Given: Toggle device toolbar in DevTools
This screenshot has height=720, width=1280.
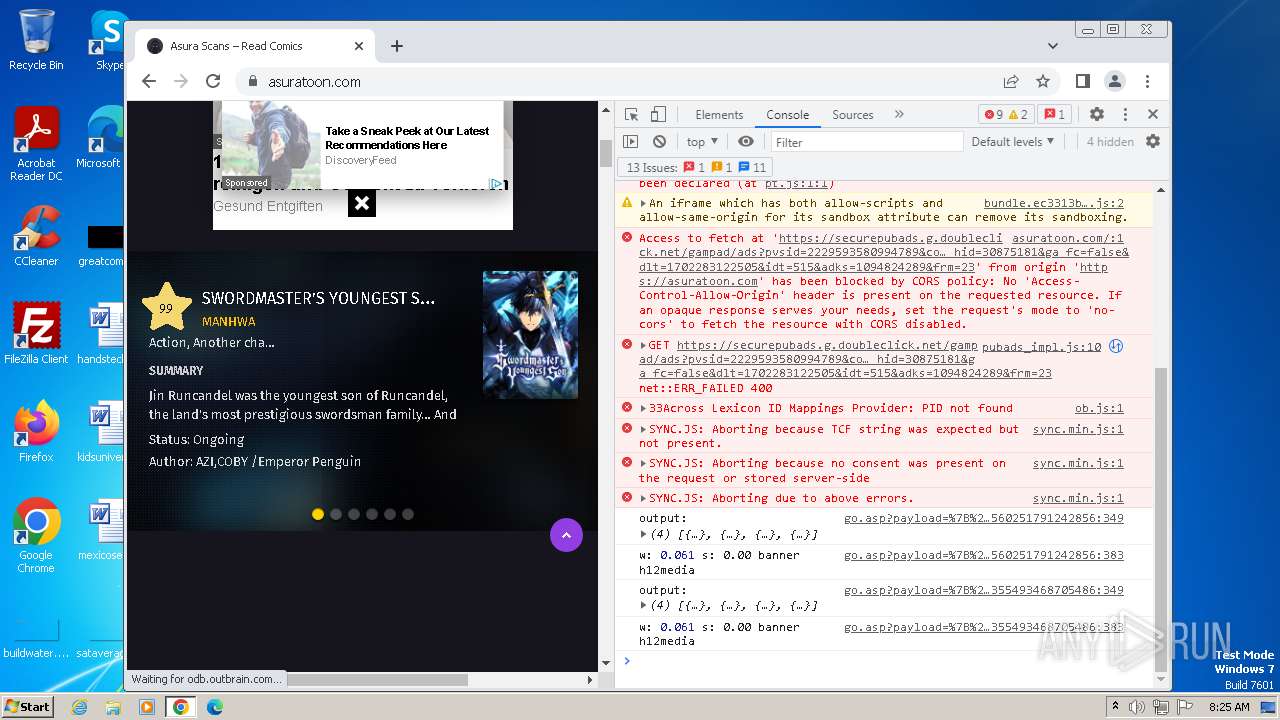Looking at the screenshot, I should [x=658, y=114].
